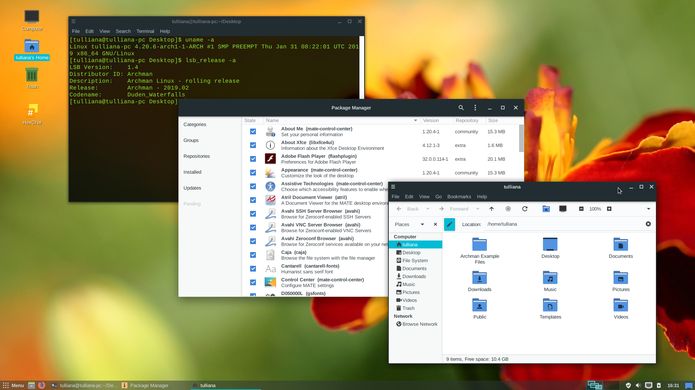Zoom in with the plus icon

pyautogui.click(x=609, y=209)
